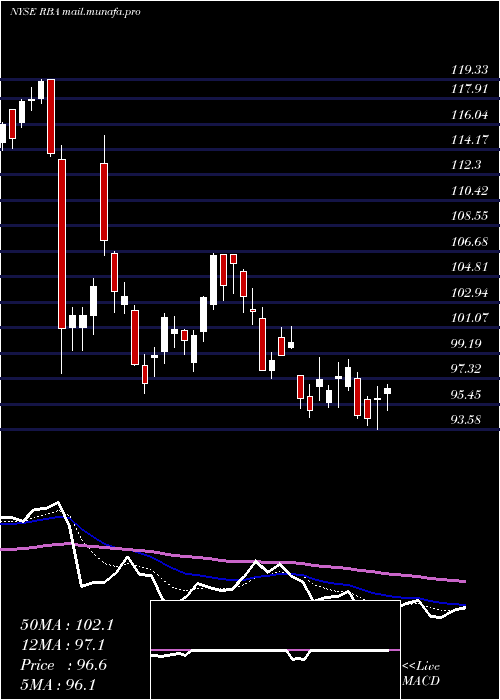The width and height of the screenshot is (500, 700).
Task: Click the NYSE RBA mail.munafa.pro title text
Action: click(x=75, y=12)
